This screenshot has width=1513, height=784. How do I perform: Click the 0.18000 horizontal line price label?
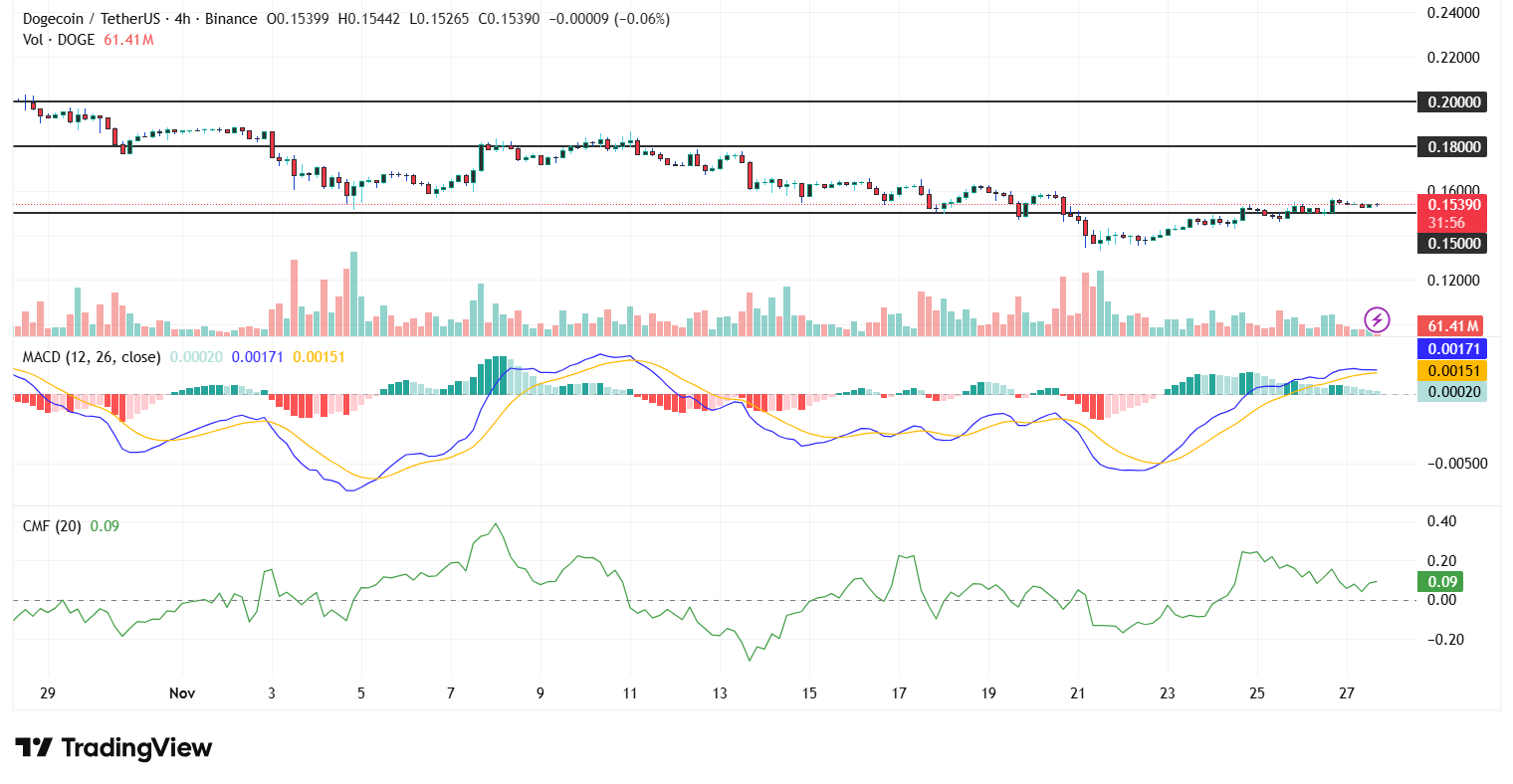[1454, 146]
